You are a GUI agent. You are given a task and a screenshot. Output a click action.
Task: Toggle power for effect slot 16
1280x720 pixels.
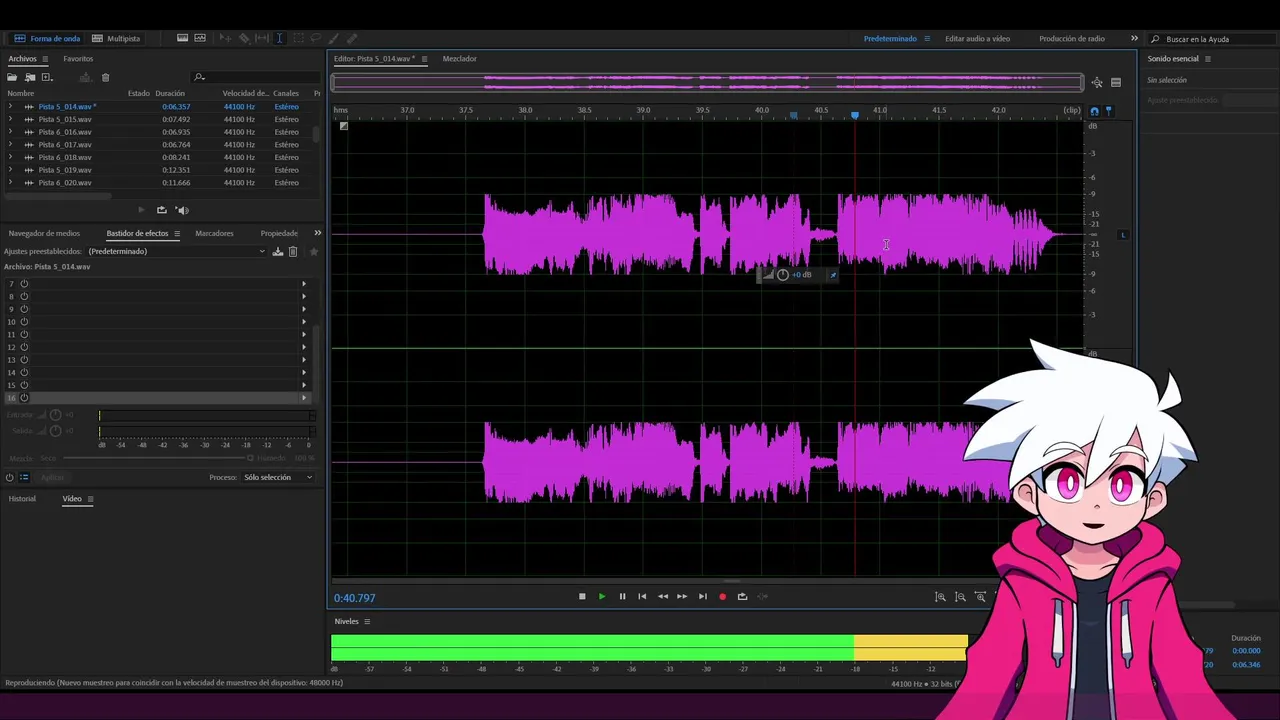(24, 398)
